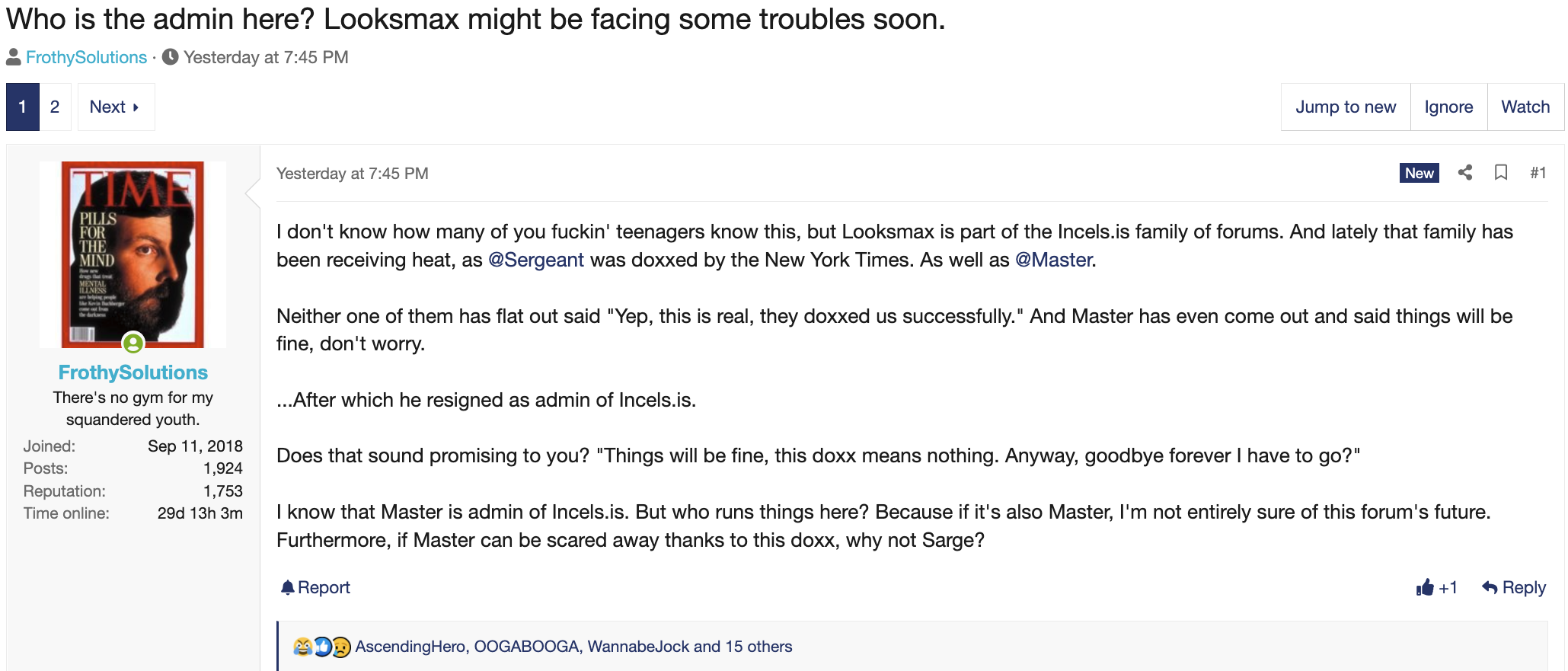
Task: Bookmark the post using the bookmark icon
Action: click(1501, 173)
